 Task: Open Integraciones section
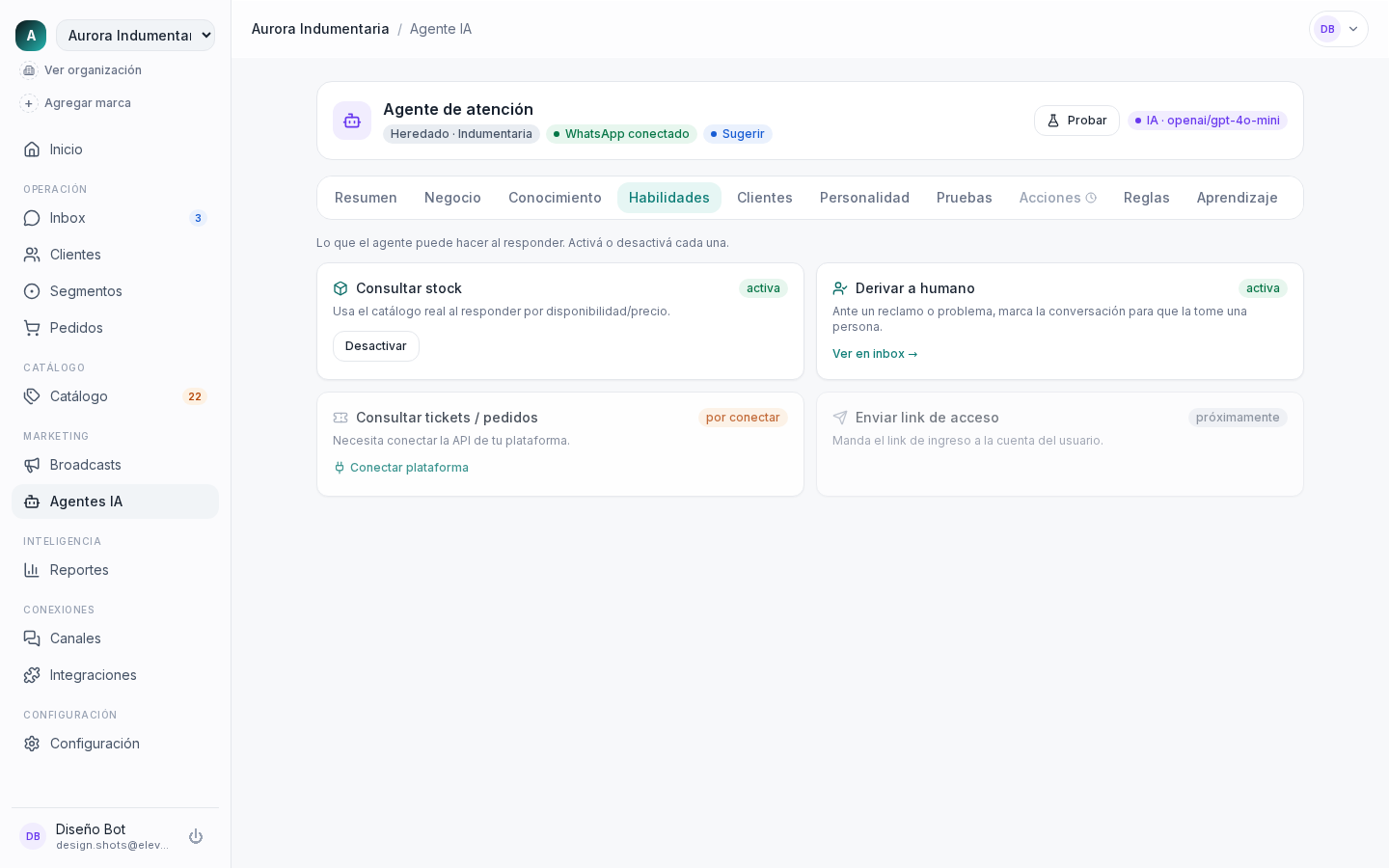(115, 675)
